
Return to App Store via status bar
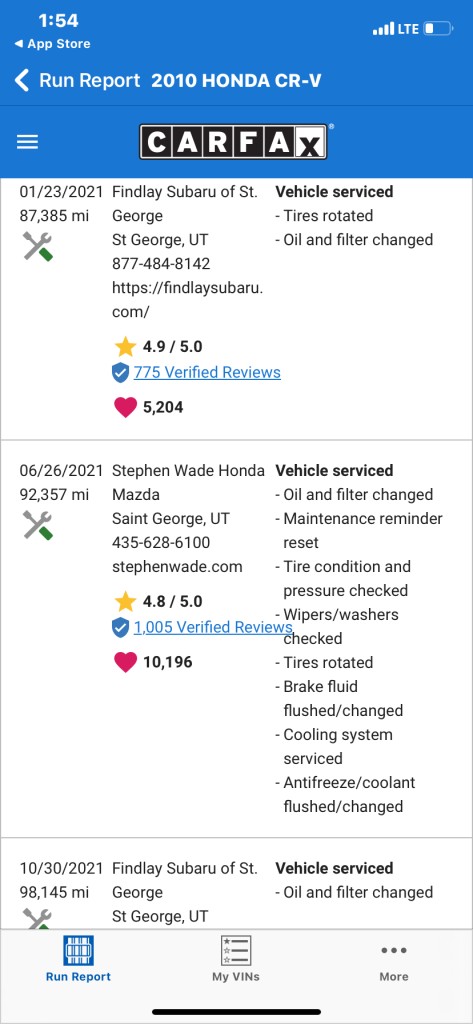52,44
